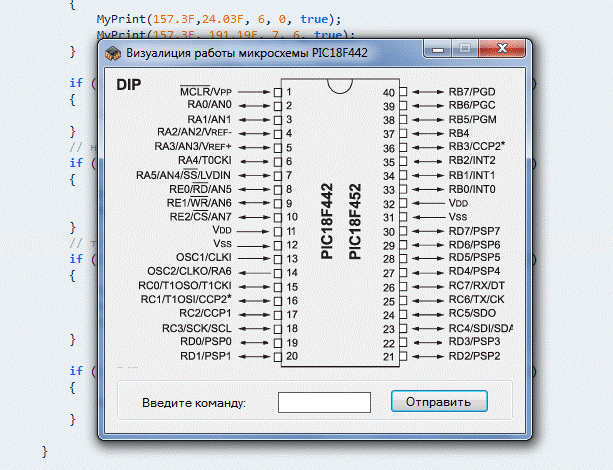The height and width of the screenshot is (470, 613).
Task: Click the RC3/SCK/SCL pin label
Action: coord(197,328)
